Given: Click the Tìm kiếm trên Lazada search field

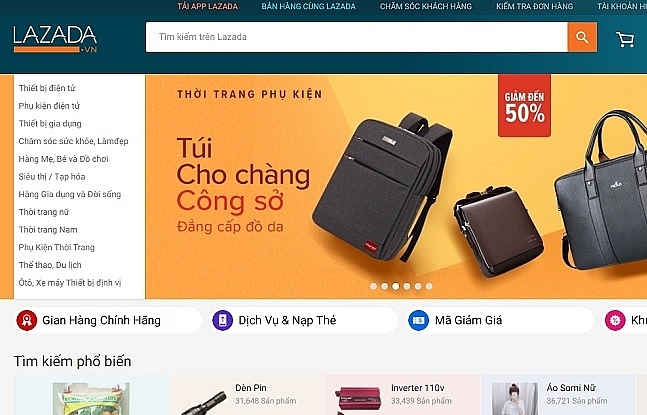Looking at the screenshot, I should 357,37.
